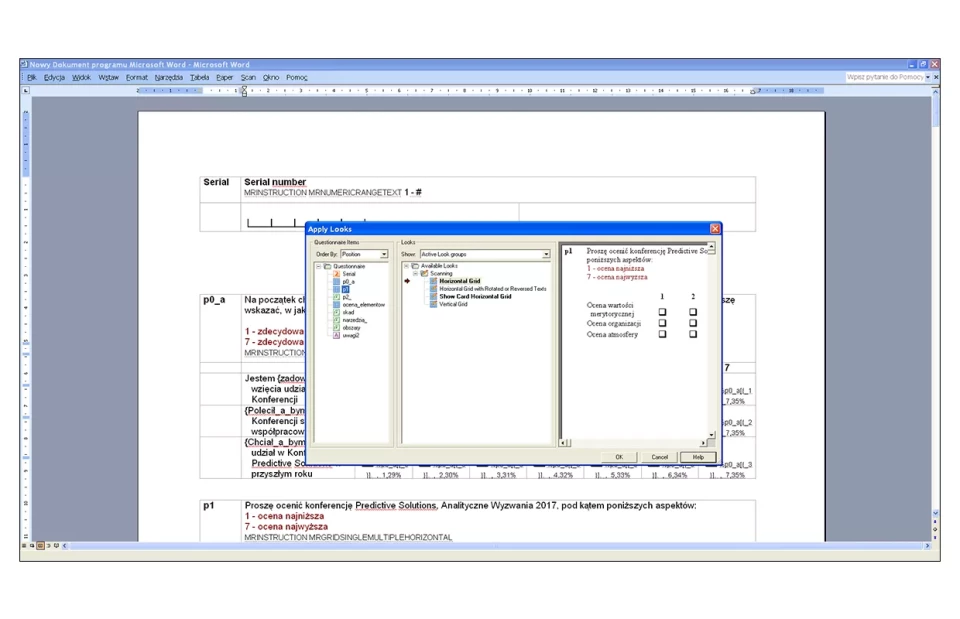
Task: Tick first checkbox for Ocena wartości merytorycznej
Action: pyautogui.click(x=662, y=312)
